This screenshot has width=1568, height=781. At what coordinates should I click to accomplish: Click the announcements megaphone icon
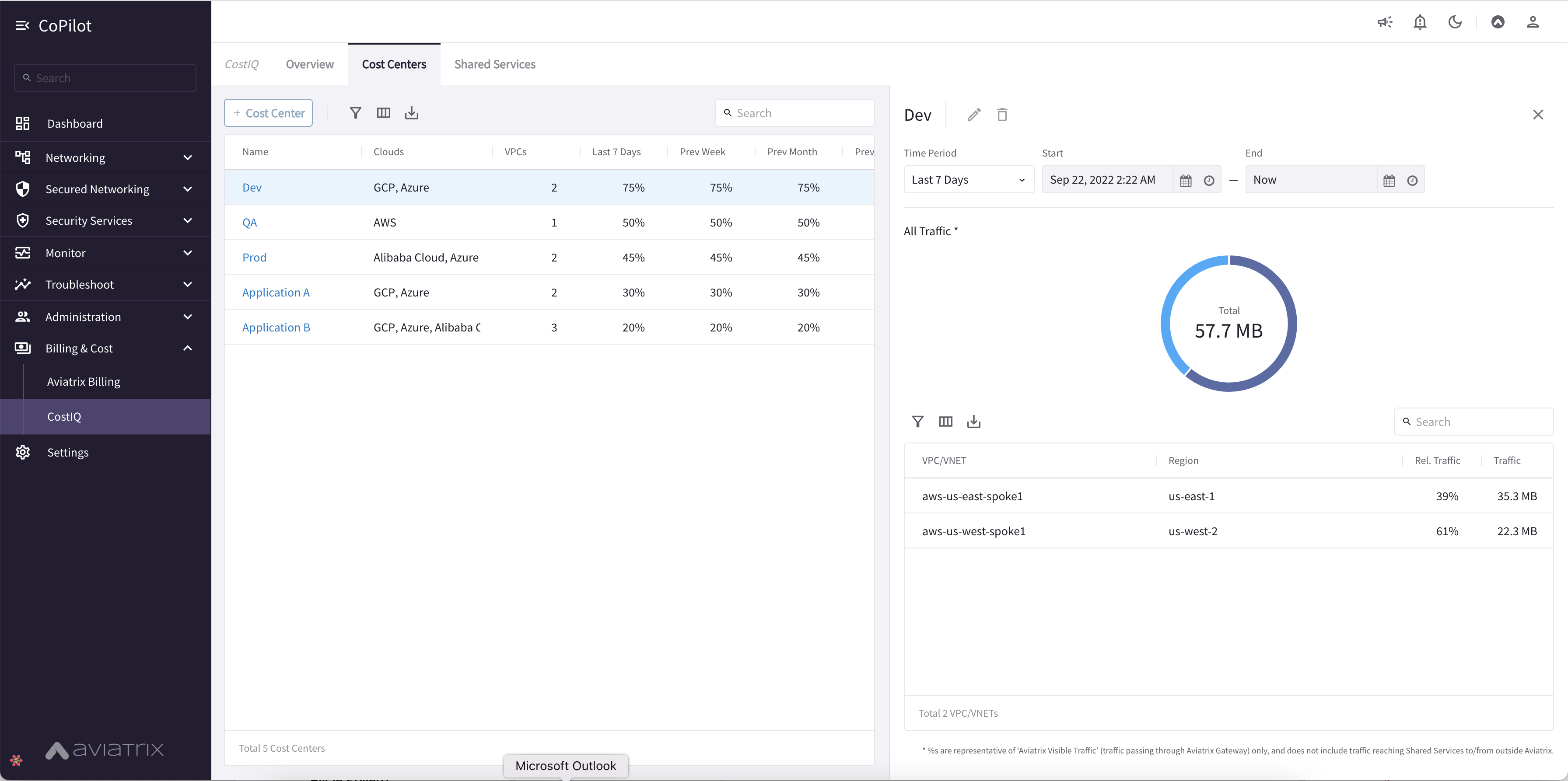pyautogui.click(x=1385, y=22)
